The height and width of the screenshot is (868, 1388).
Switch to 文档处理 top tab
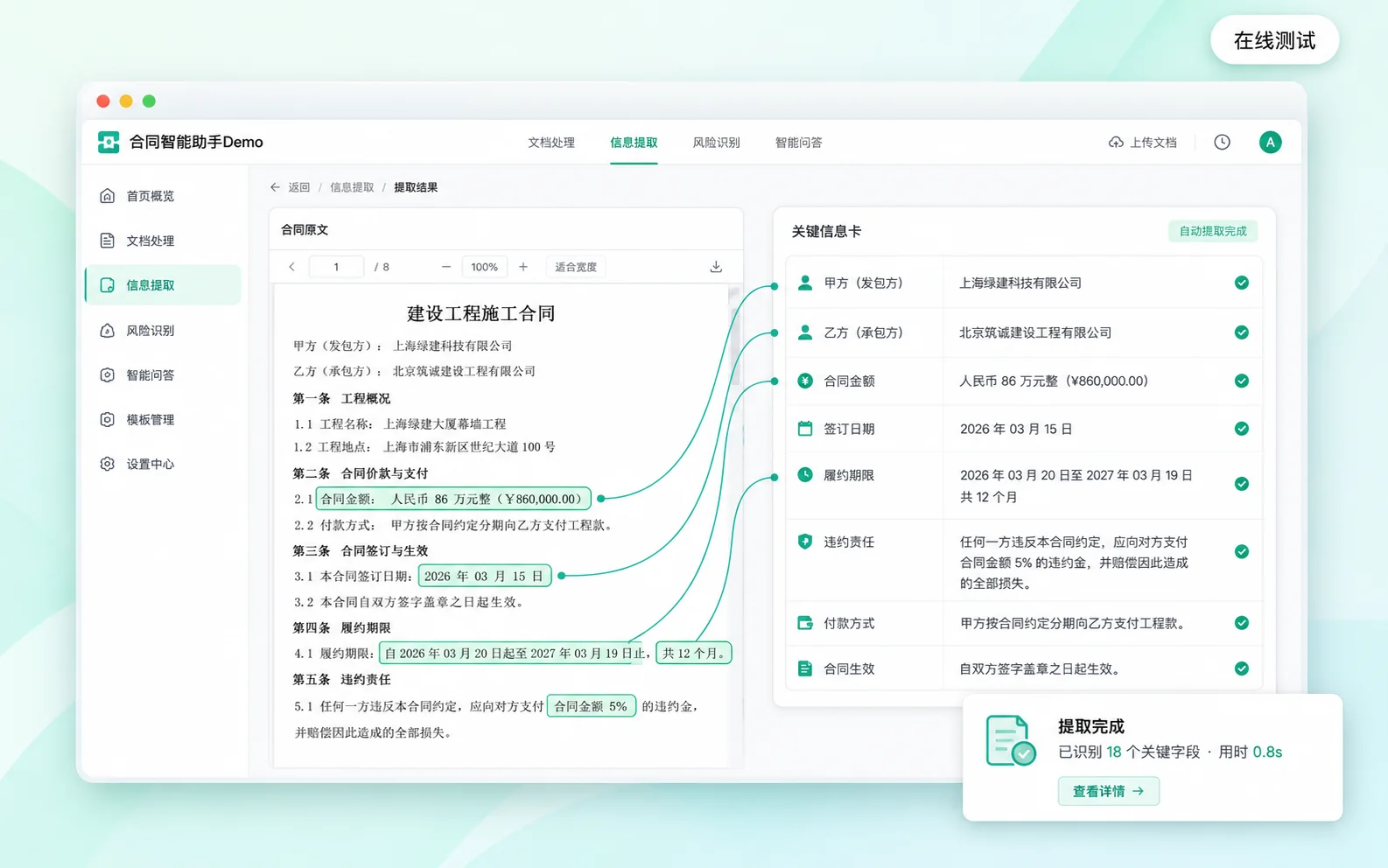(551, 143)
